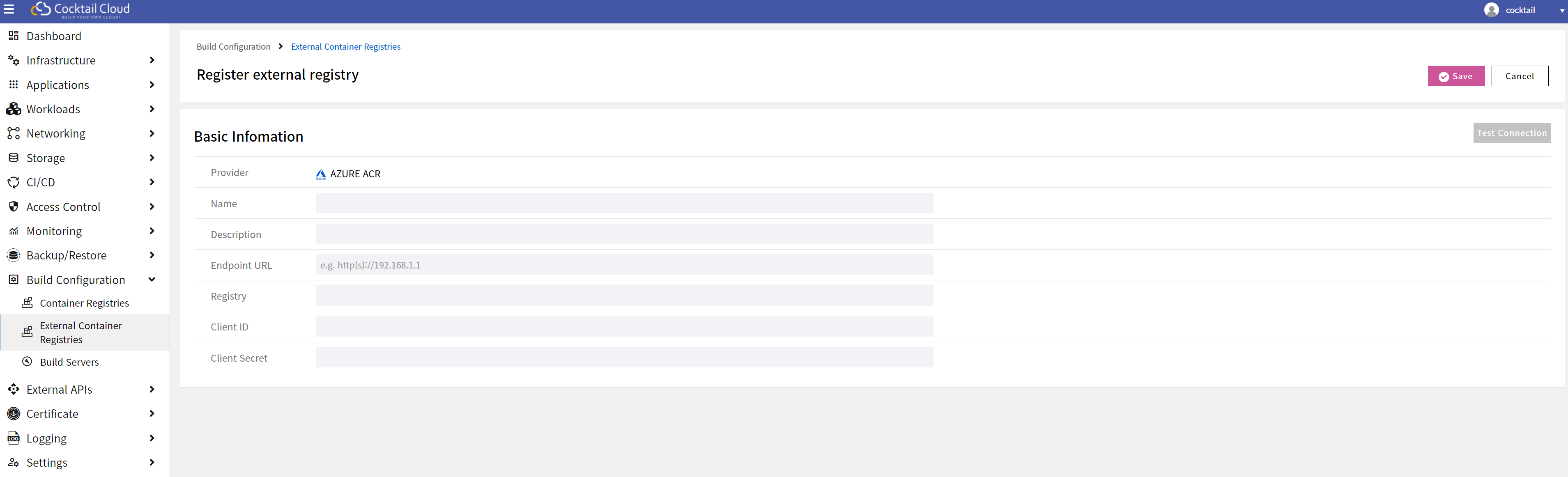1568x477 pixels.
Task: Click the user avatar icon
Action: coord(1491,10)
